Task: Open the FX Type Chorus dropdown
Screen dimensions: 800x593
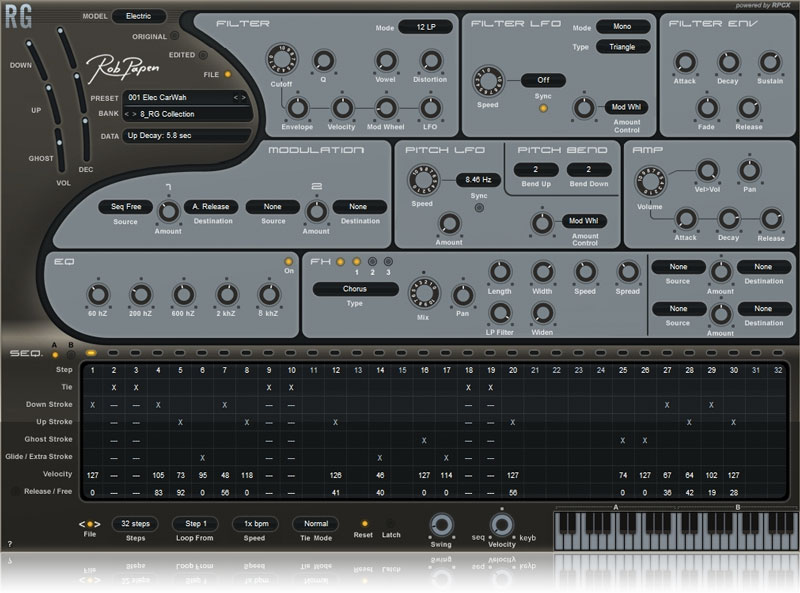Action: click(x=355, y=289)
